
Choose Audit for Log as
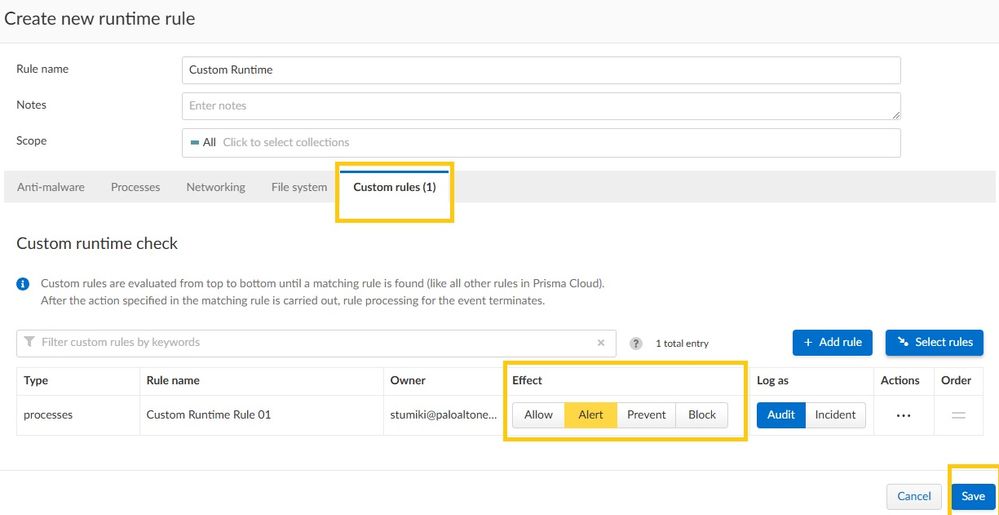[x=781, y=415]
